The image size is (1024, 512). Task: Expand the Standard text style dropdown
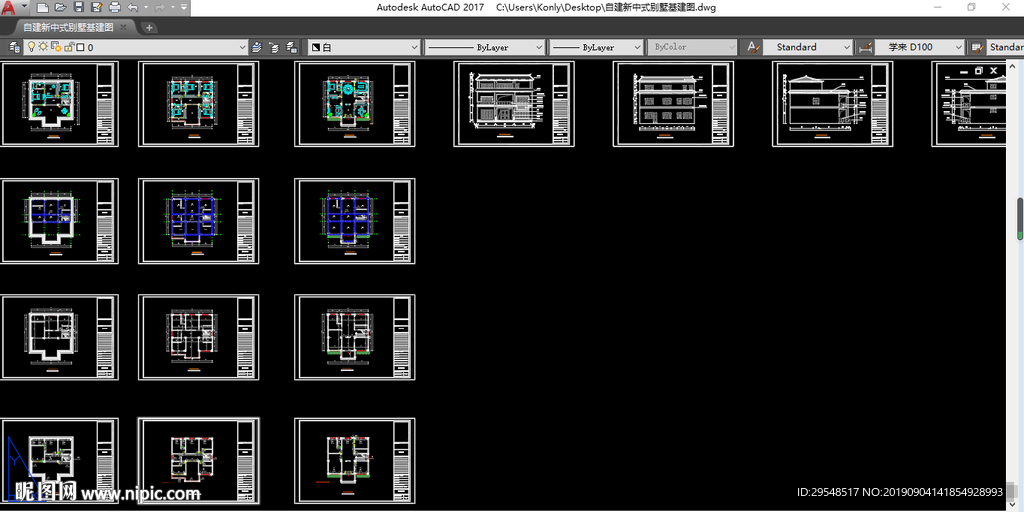pos(846,47)
